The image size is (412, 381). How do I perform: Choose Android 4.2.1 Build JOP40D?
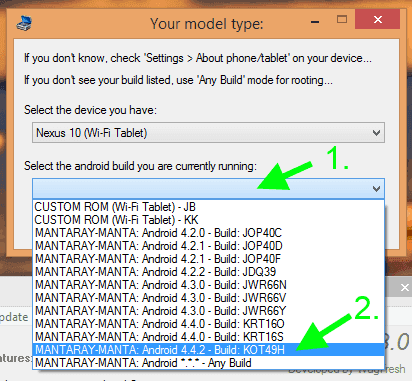pyautogui.click(x=209, y=246)
